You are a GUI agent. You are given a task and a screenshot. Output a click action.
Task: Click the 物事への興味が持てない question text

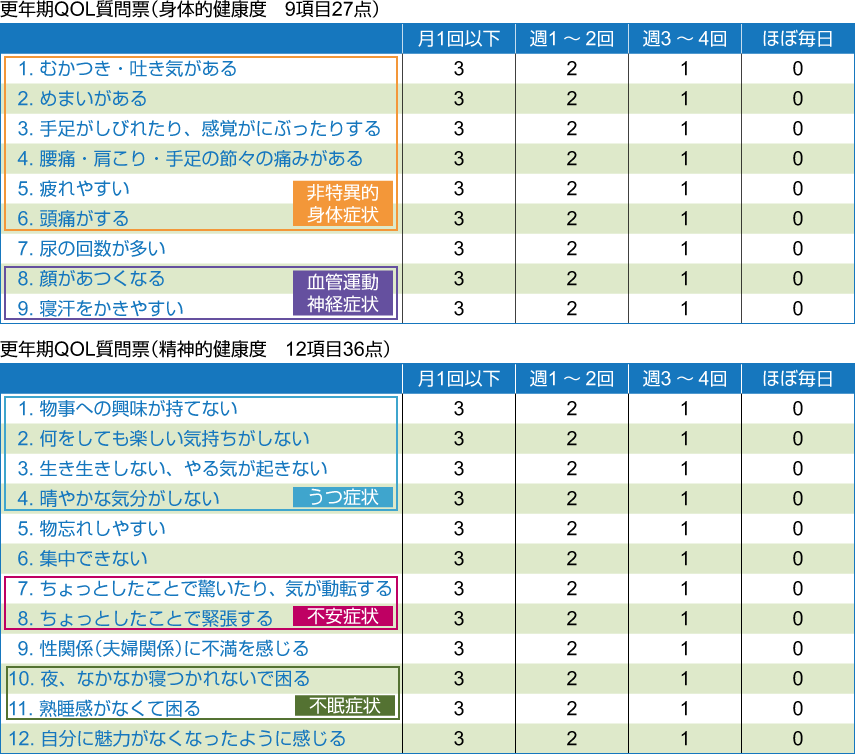click(127, 409)
